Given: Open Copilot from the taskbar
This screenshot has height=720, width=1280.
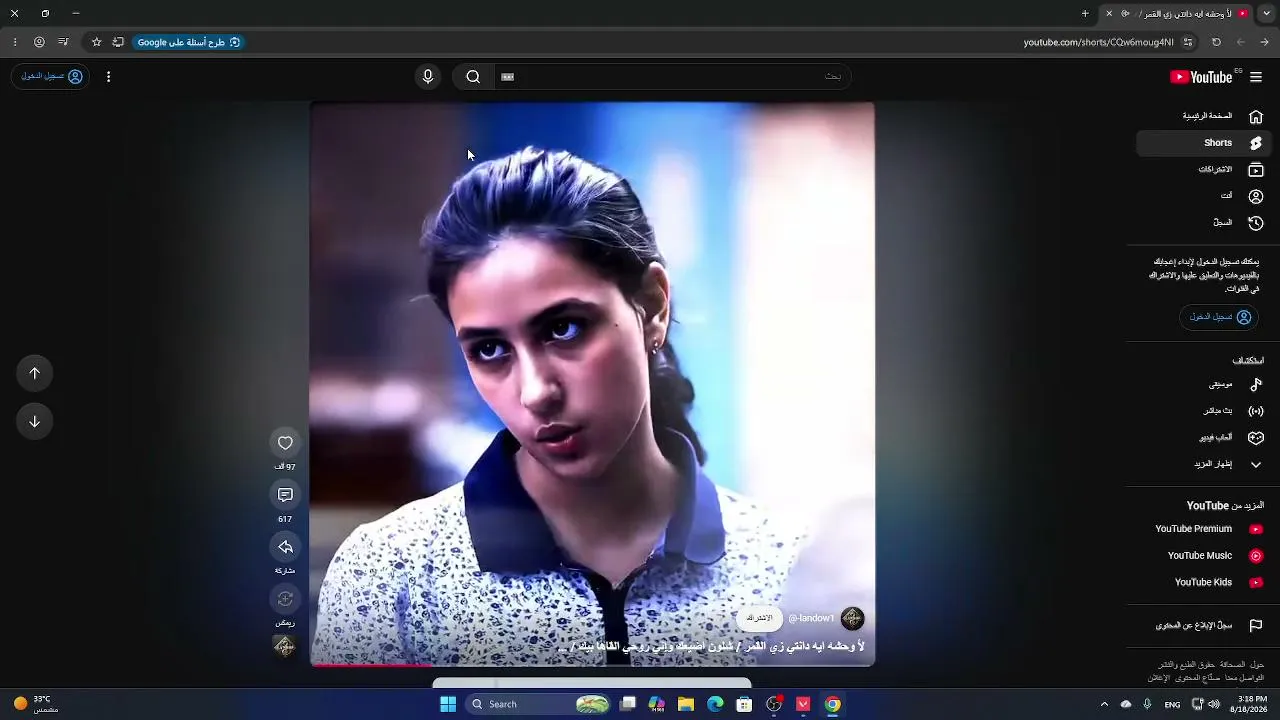Looking at the screenshot, I should click(657, 704).
